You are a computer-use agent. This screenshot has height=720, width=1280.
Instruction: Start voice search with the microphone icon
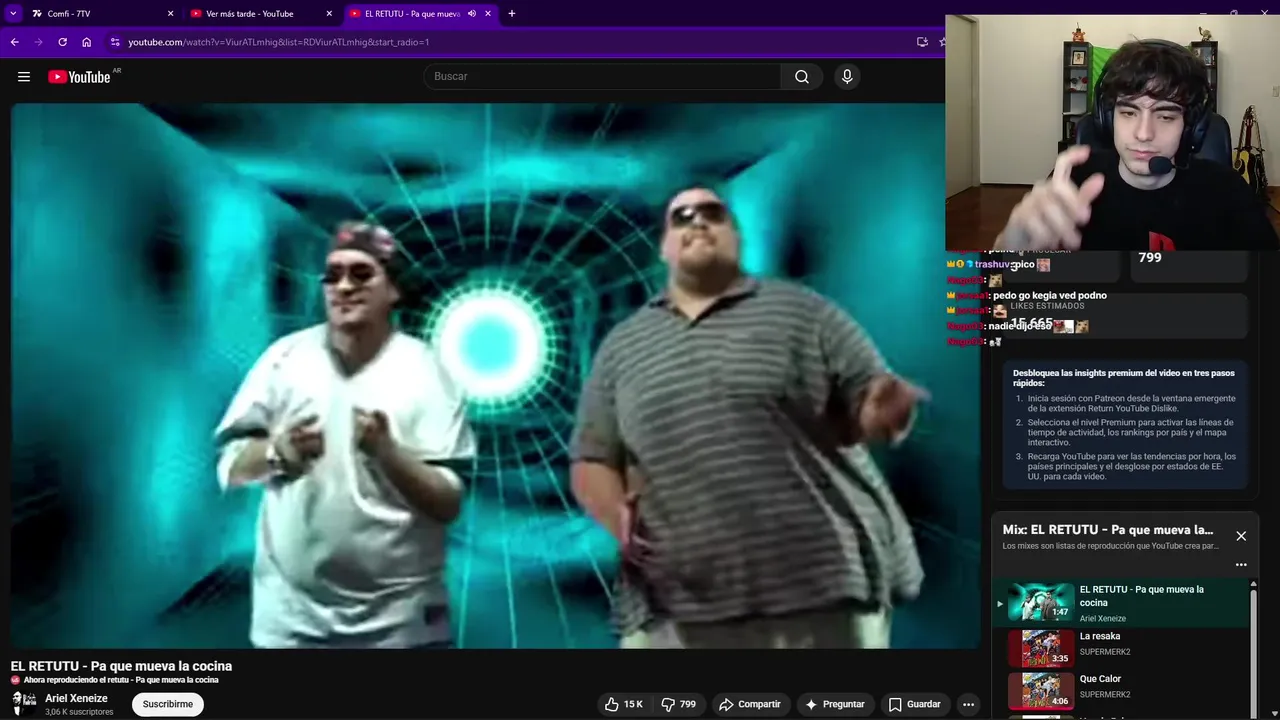[847, 77]
